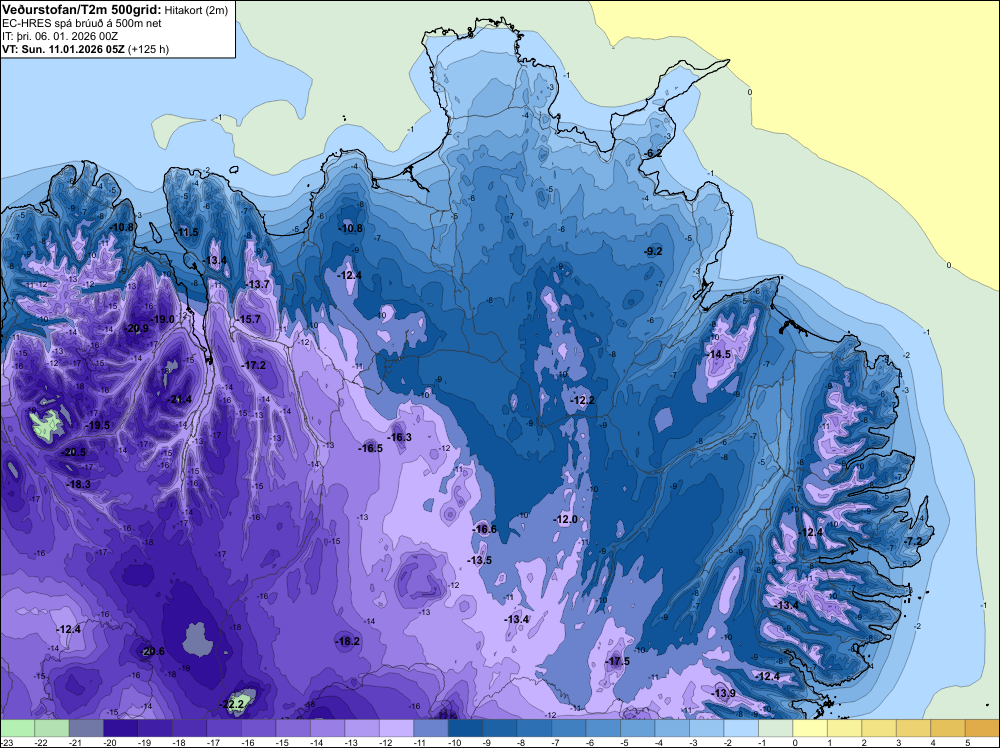Select the orange 5 legend swatch

(982, 728)
